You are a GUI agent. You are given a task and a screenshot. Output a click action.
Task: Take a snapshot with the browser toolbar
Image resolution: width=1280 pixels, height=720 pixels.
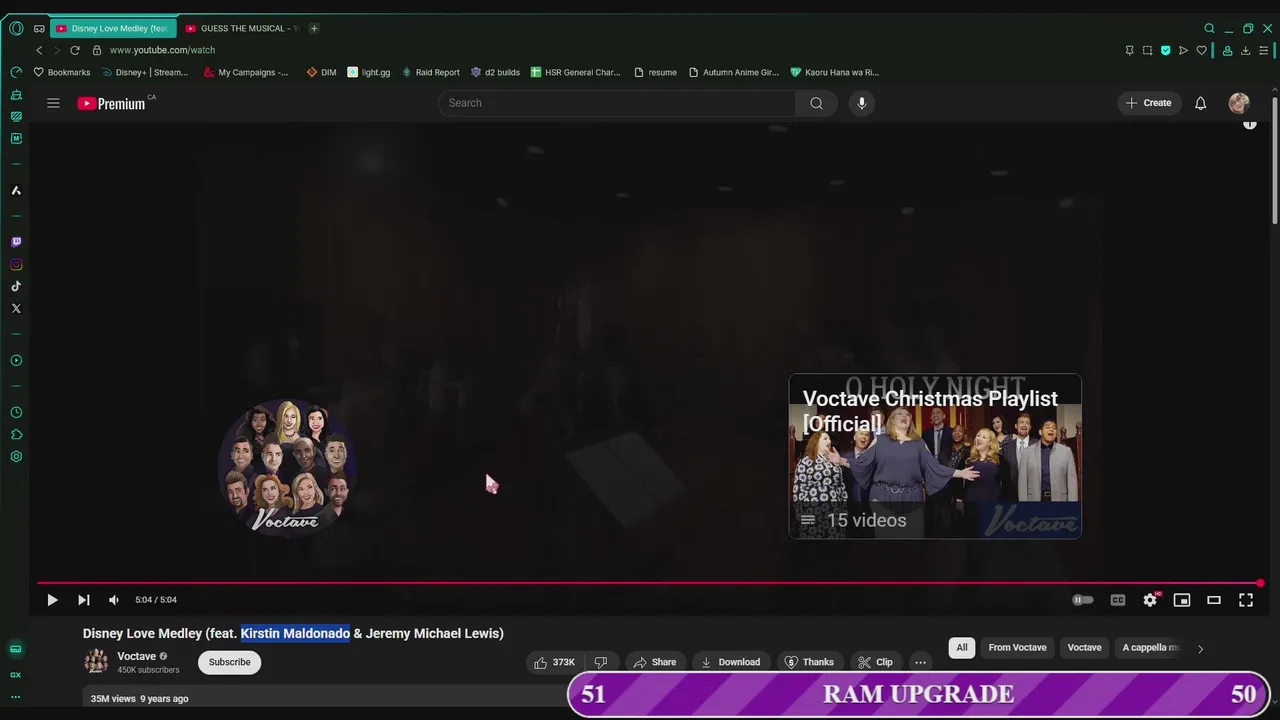(x=1147, y=50)
